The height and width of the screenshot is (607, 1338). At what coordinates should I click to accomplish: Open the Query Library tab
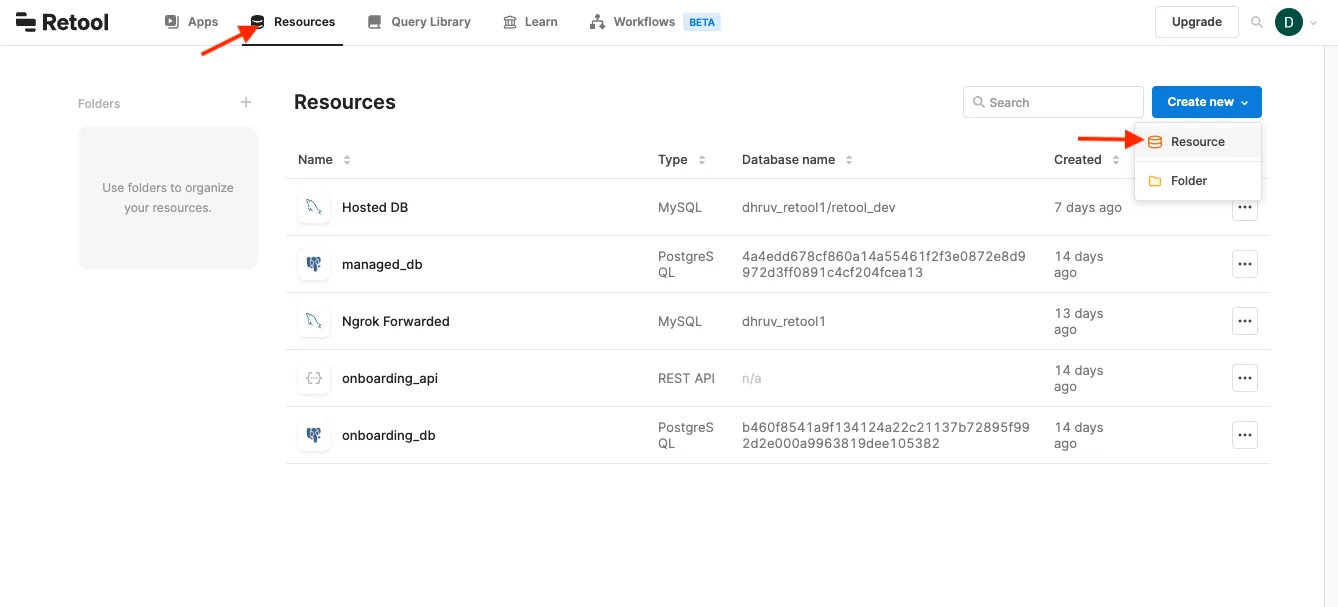tap(419, 22)
